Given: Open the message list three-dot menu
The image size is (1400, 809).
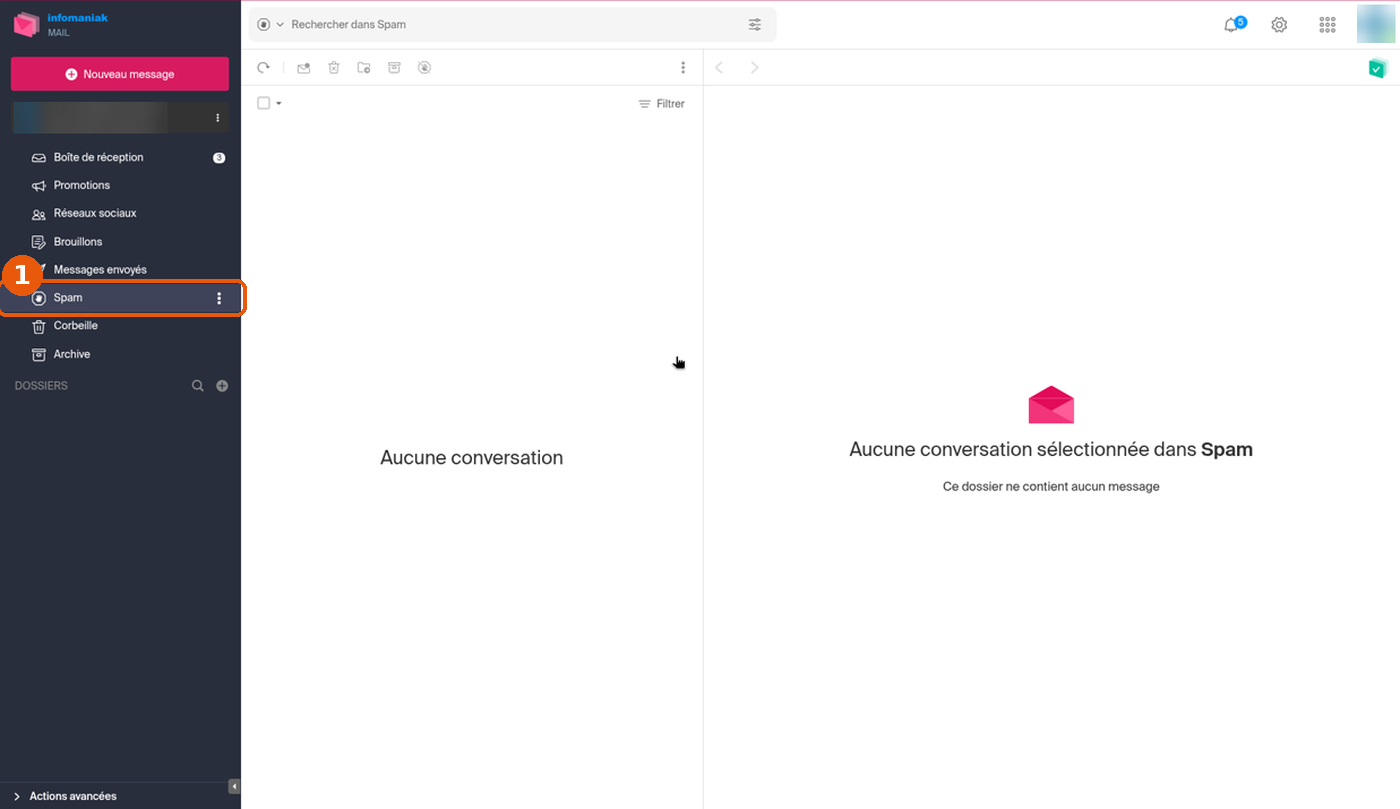Looking at the screenshot, I should pos(683,68).
